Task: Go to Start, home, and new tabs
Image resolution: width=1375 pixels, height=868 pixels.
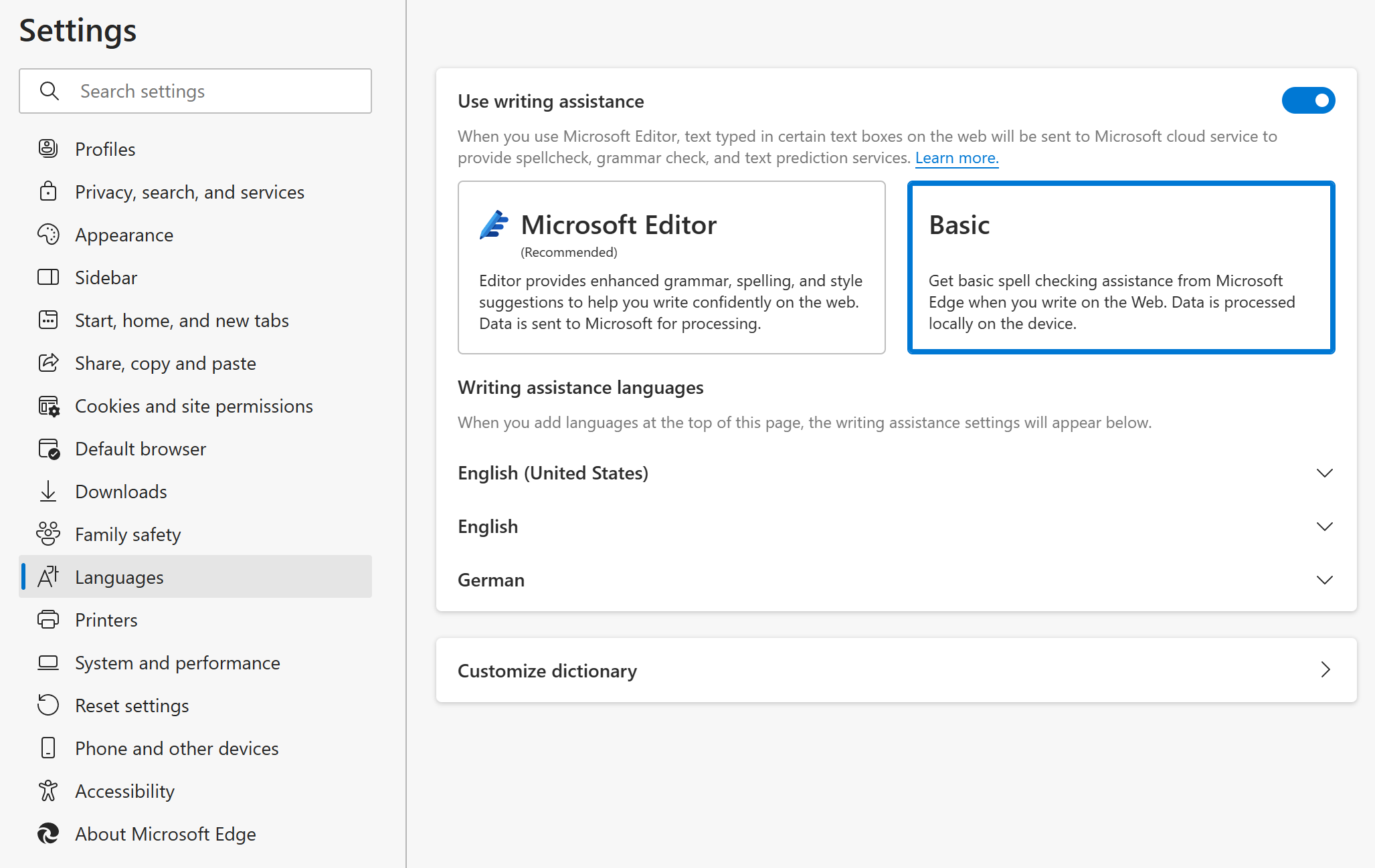Action: [195, 320]
